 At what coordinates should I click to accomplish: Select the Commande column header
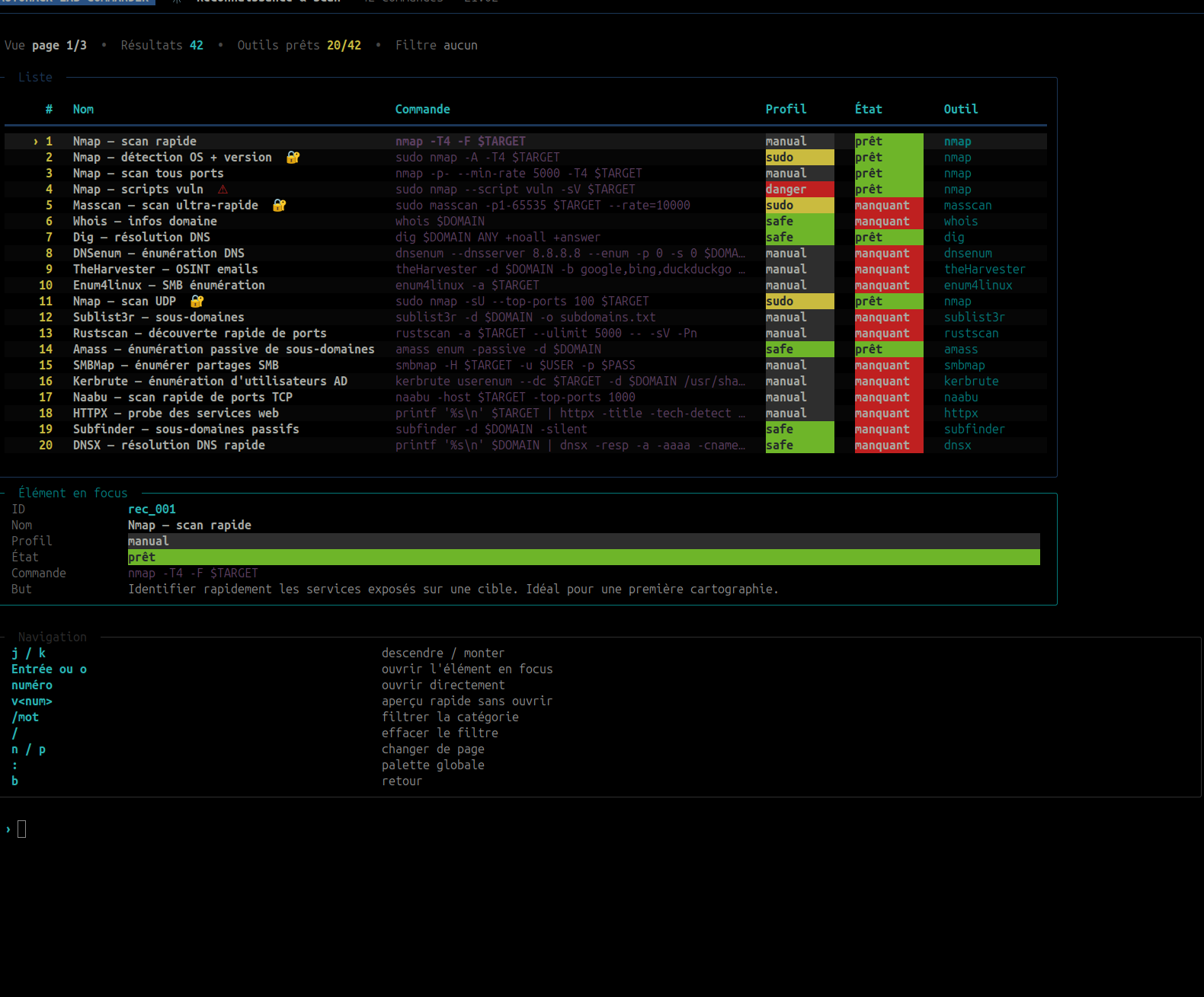[x=422, y=110]
